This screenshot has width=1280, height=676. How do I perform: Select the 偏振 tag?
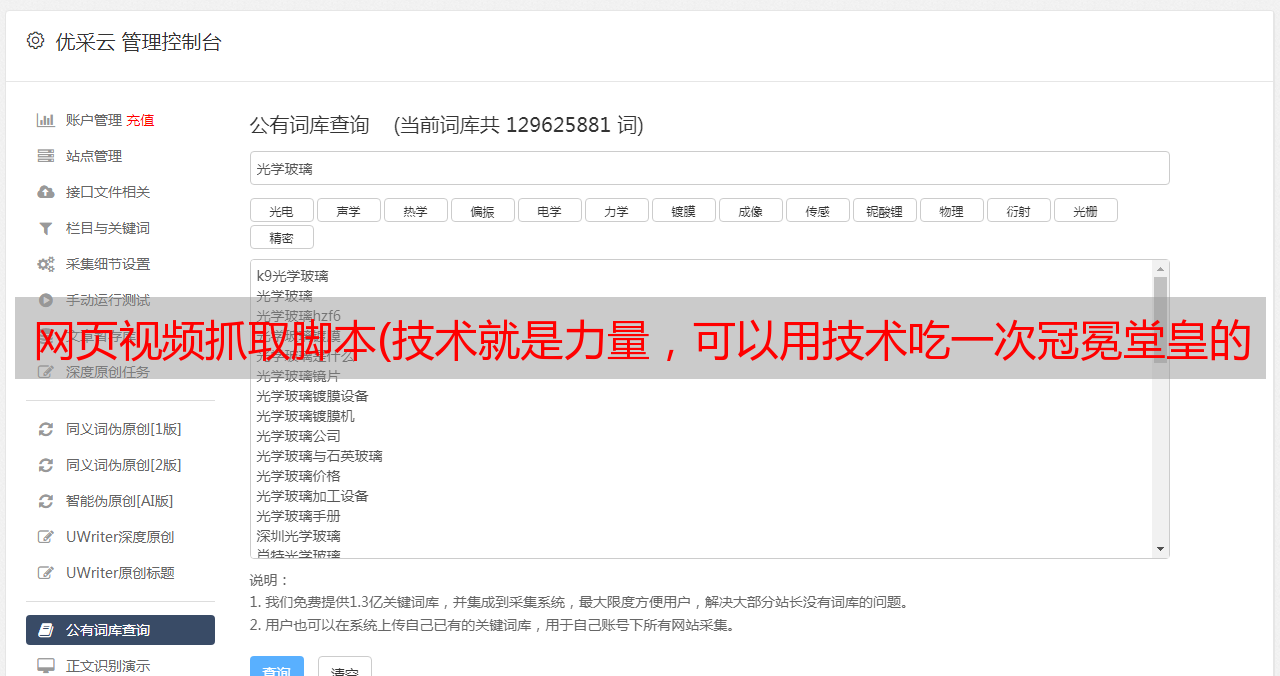pos(482,210)
